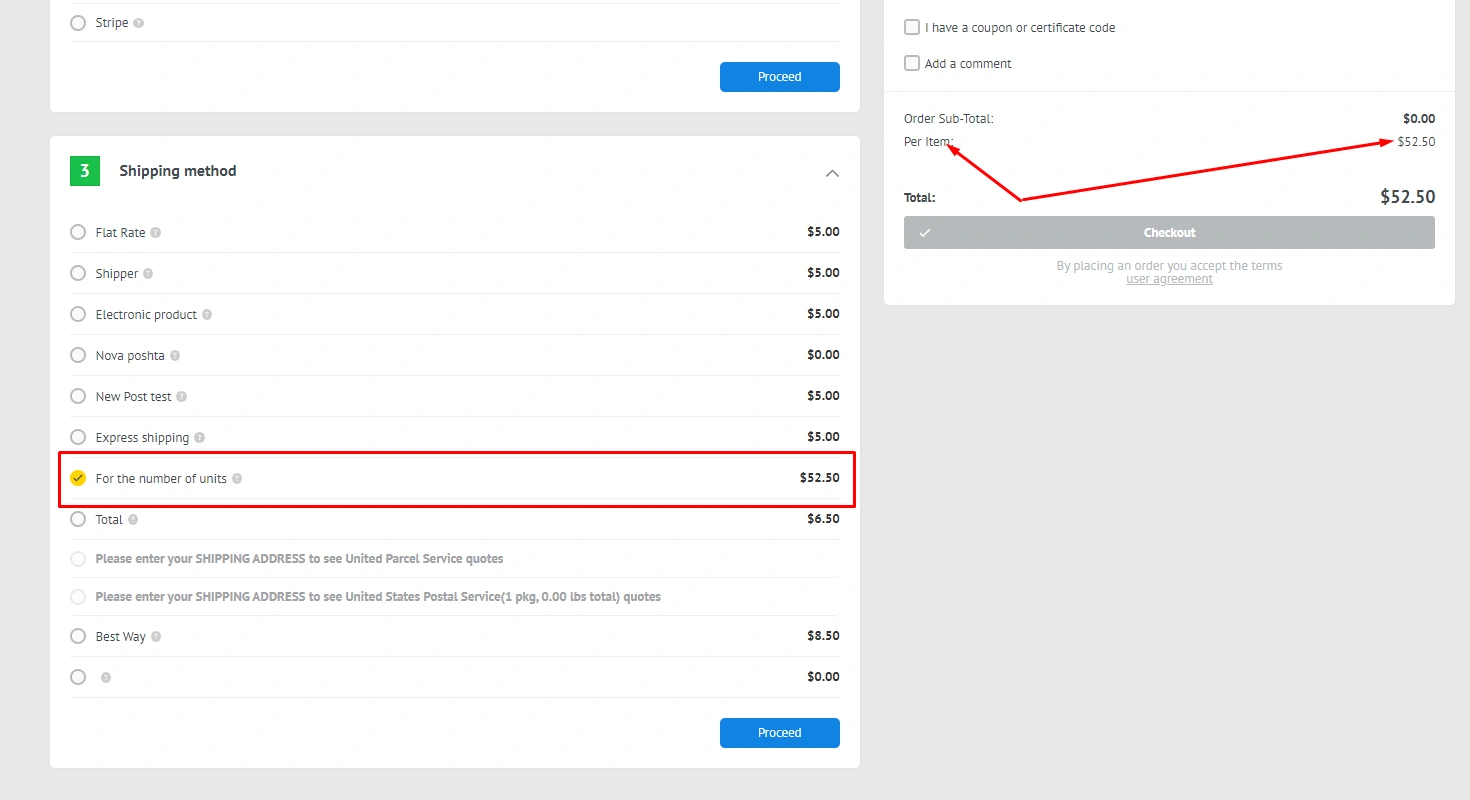Click help icon next to Express shipping
This screenshot has height=800, width=1470.
199,438
